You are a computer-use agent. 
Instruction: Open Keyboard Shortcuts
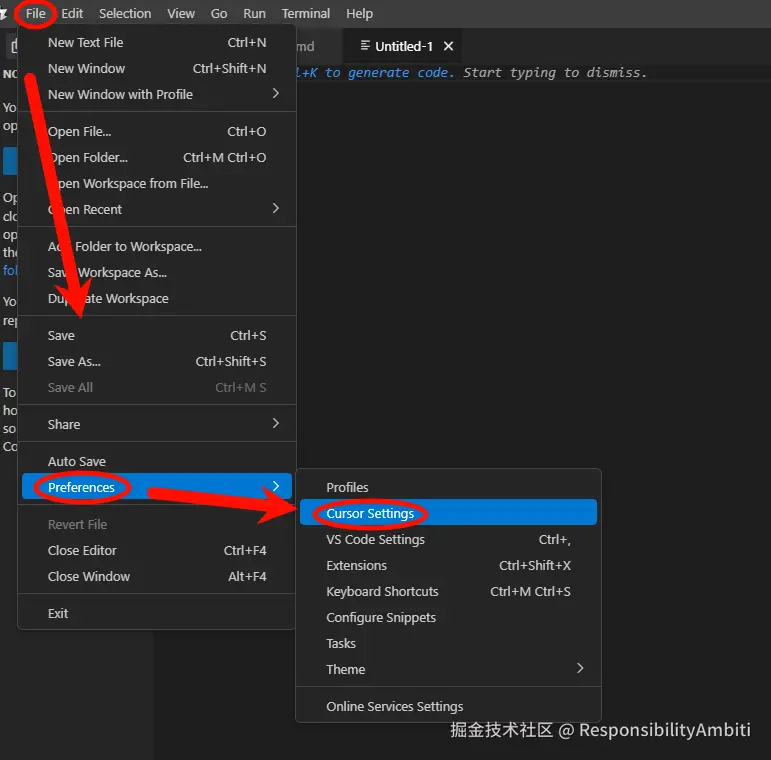[x=448, y=592]
